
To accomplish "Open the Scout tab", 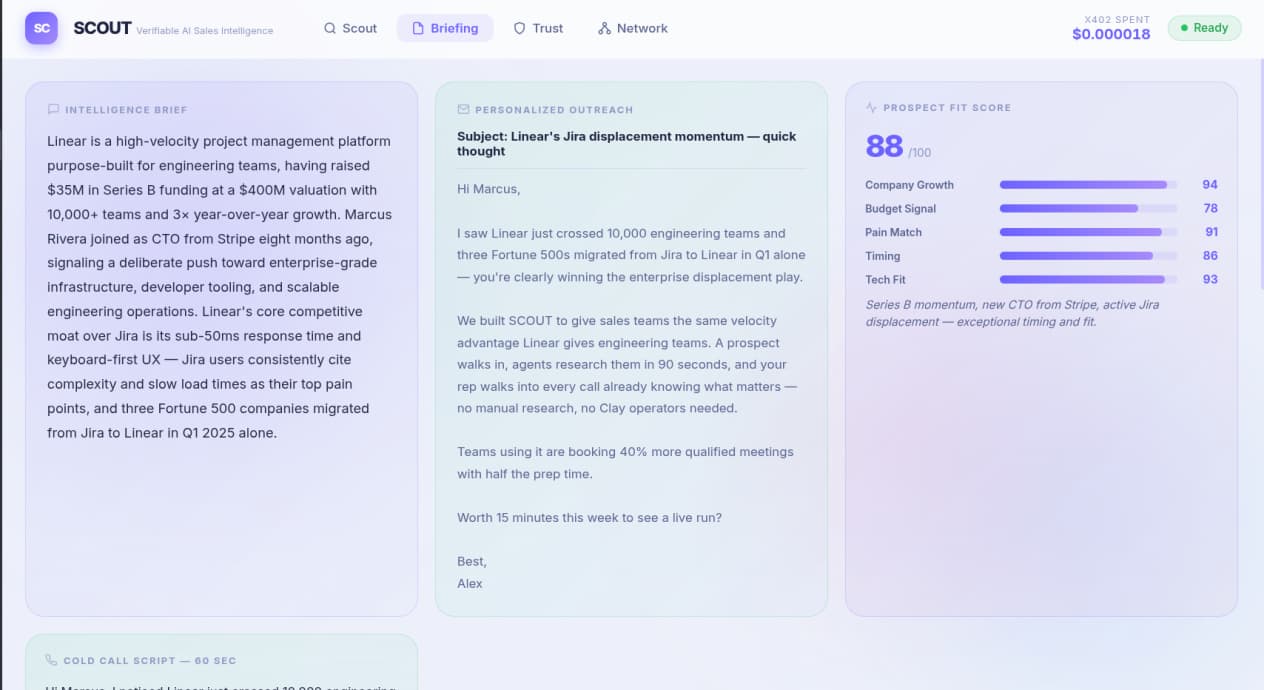I will [350, 28].
